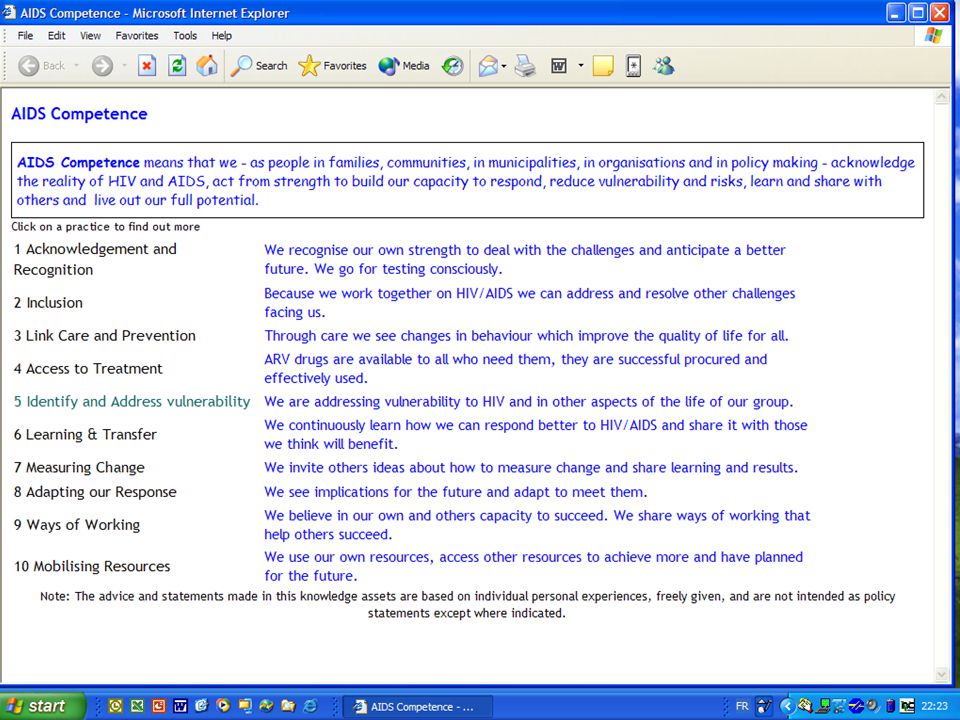Image resolution: width=960 pixels, height=720 pixels.
Task: Launch Internet Explorer from quick launch
Action: point(310,706)
